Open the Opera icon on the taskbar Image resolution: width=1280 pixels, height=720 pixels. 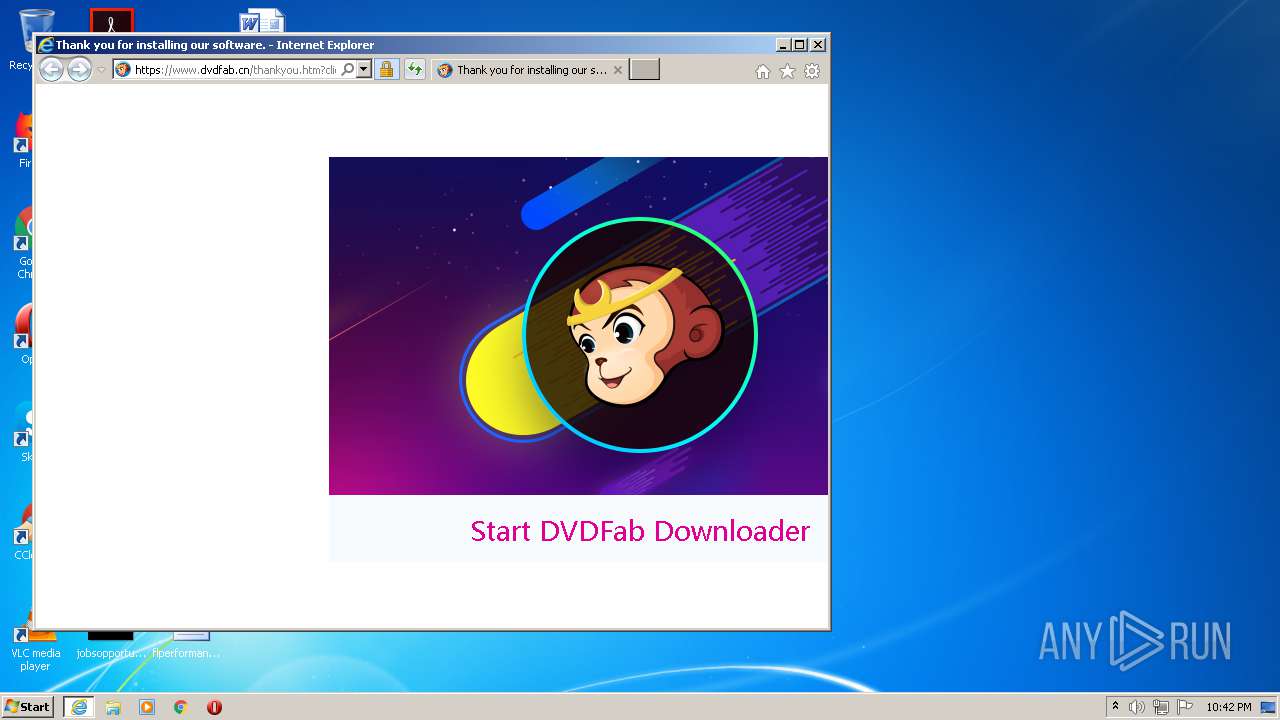point(214,707)
